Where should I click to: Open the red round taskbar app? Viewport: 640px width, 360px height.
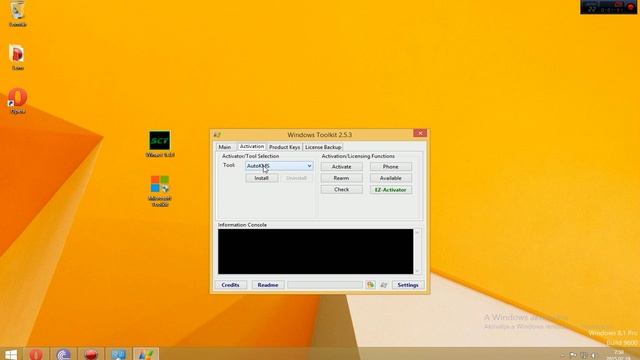(x=91, y=354)
